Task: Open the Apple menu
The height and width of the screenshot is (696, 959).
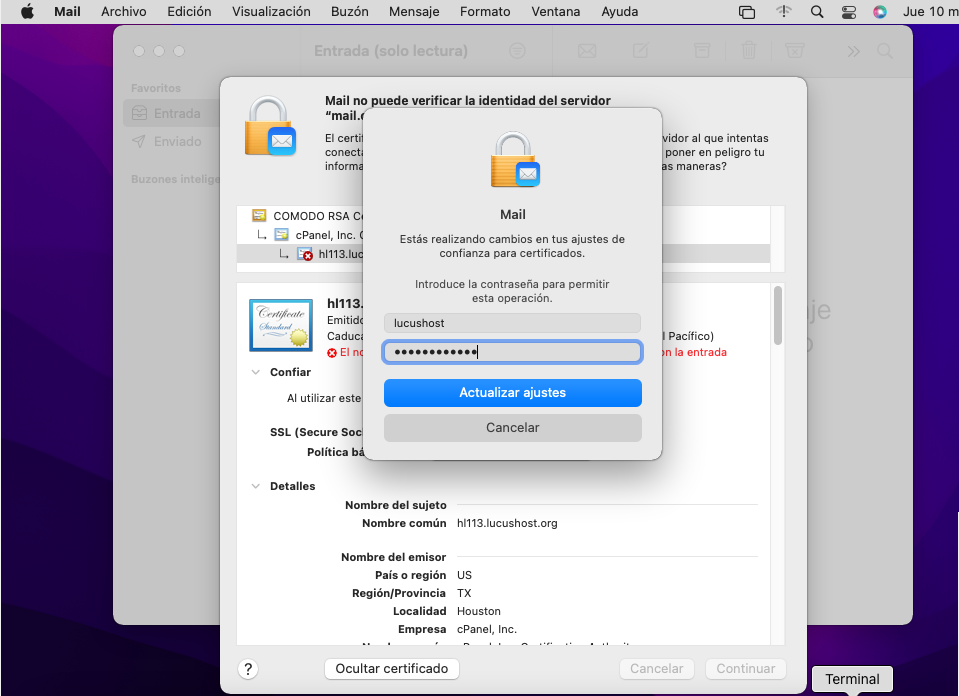Action: pos(27,12)
